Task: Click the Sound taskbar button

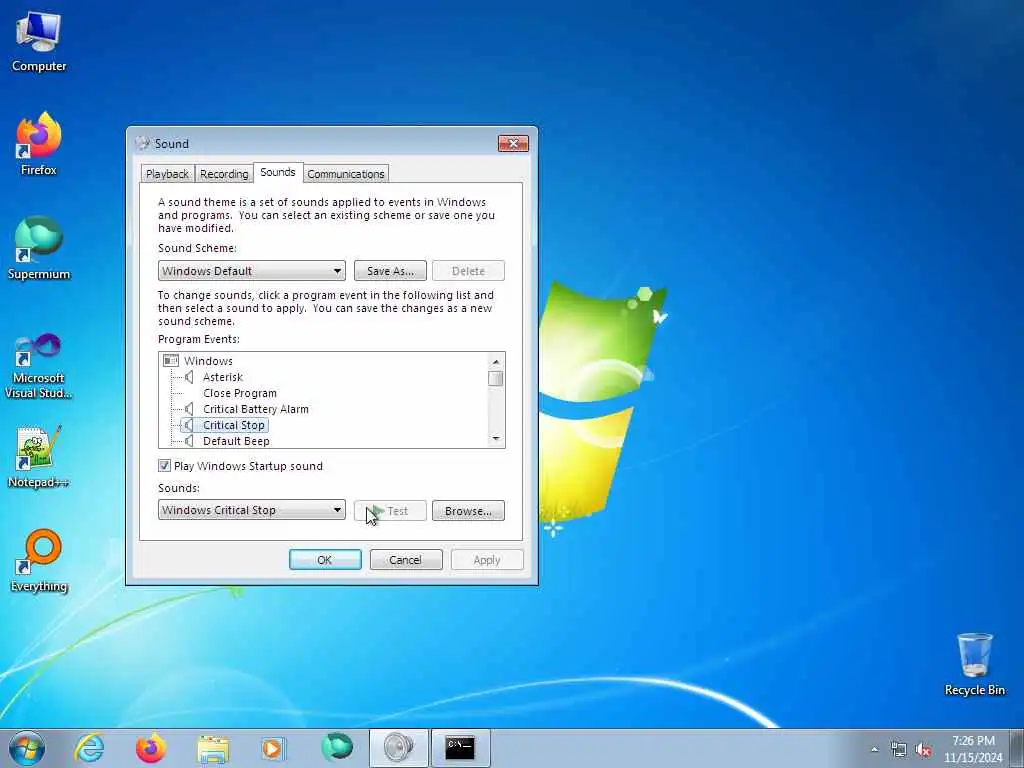Action: tap(398, 748)
